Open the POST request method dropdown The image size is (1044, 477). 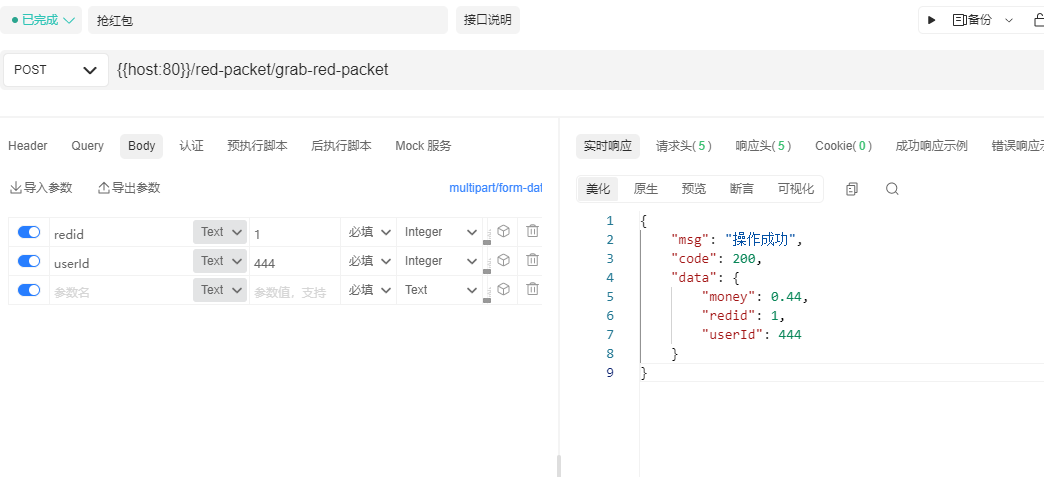coord(56,70)
